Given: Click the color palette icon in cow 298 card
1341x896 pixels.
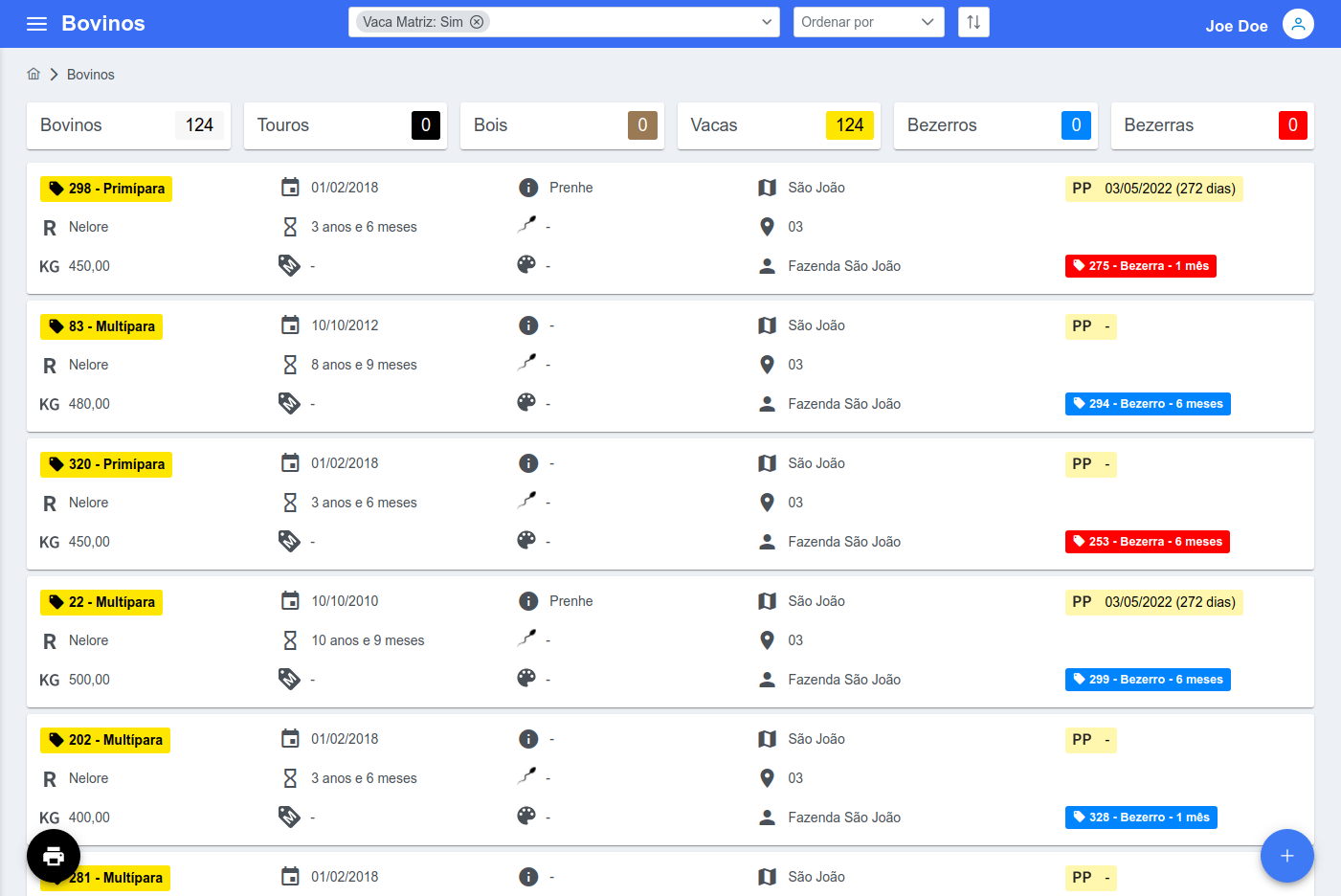Looking at the screenshot, I should coord(526,264).
